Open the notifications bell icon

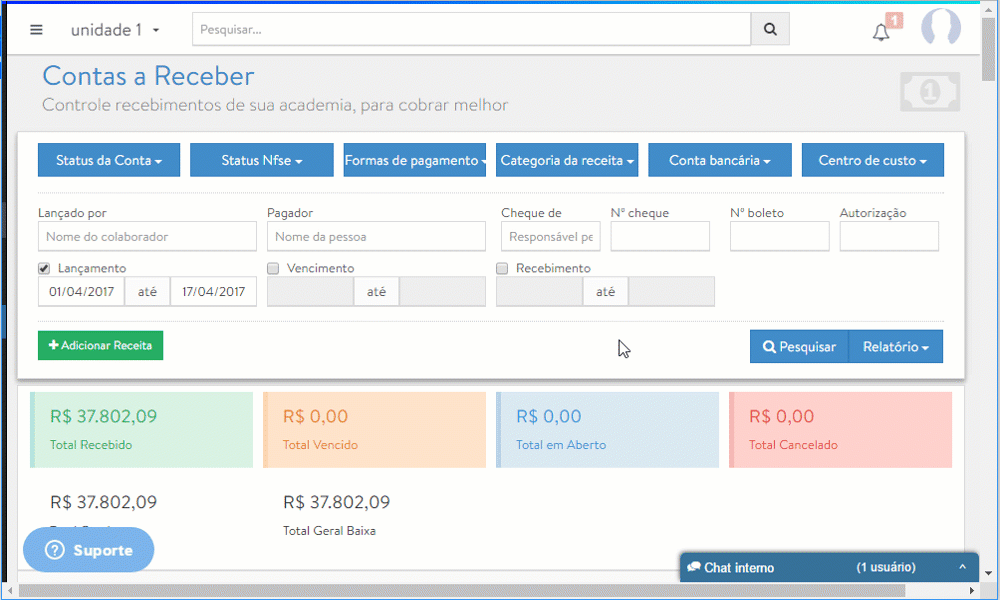pos(881,32)
